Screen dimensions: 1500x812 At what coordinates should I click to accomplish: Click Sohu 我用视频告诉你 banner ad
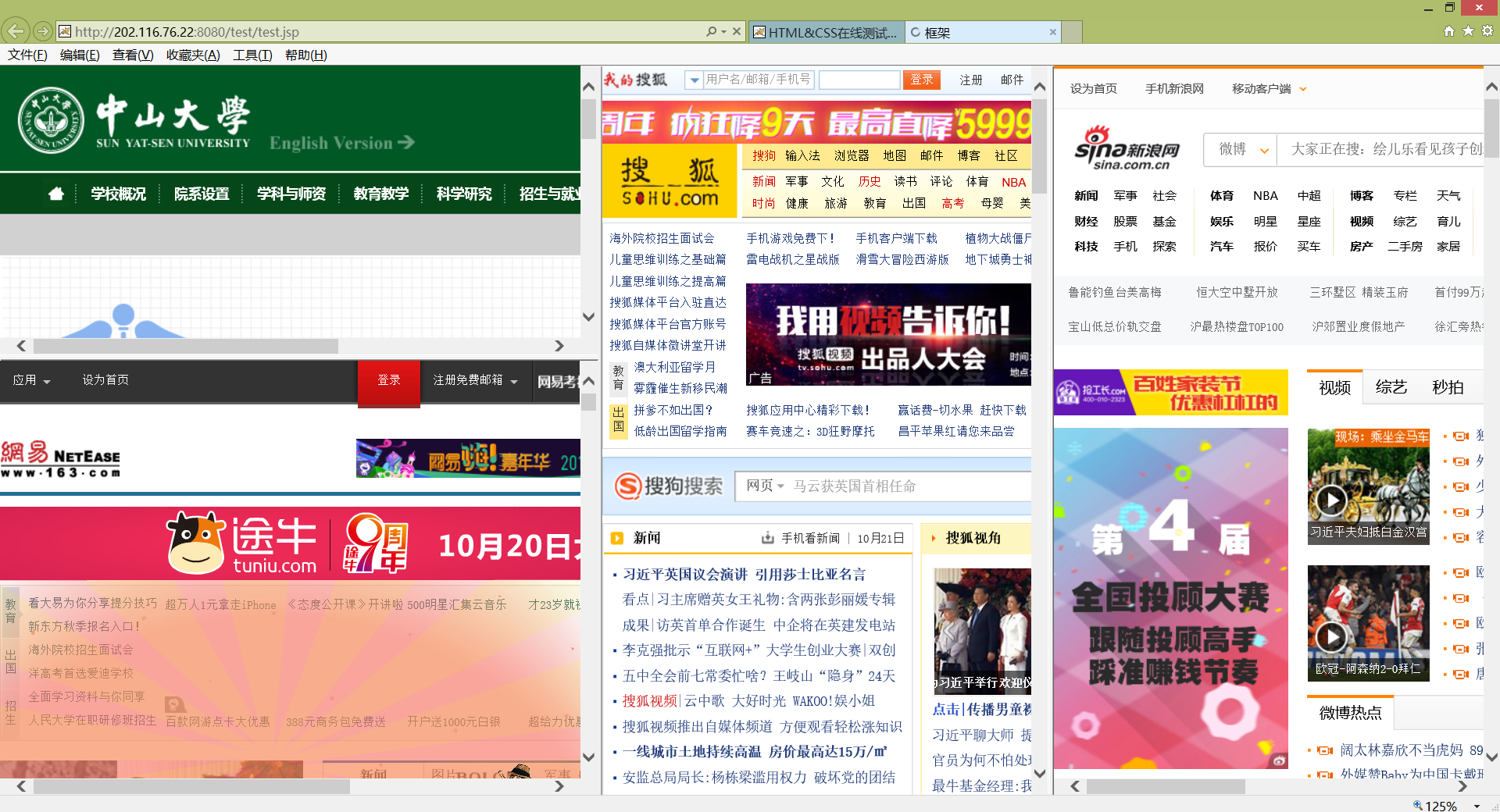tap(888, 334)
